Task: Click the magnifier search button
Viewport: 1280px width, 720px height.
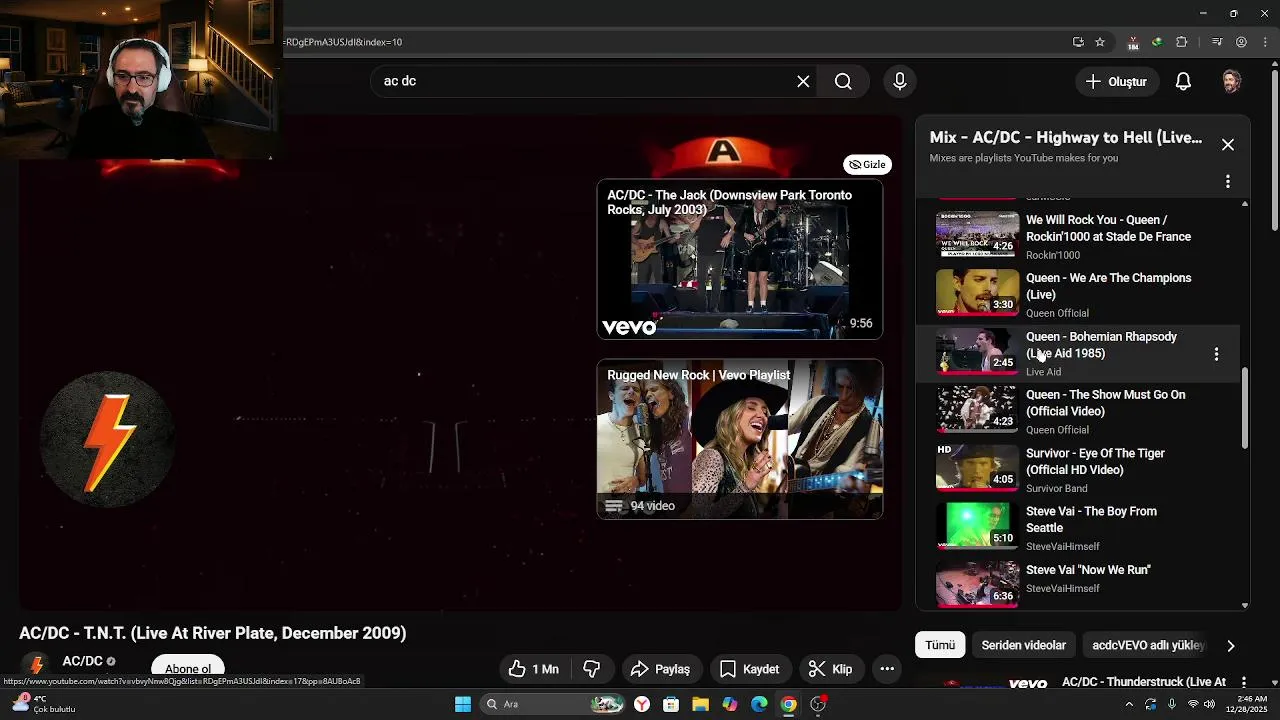Action: click(x=843, y=81)
